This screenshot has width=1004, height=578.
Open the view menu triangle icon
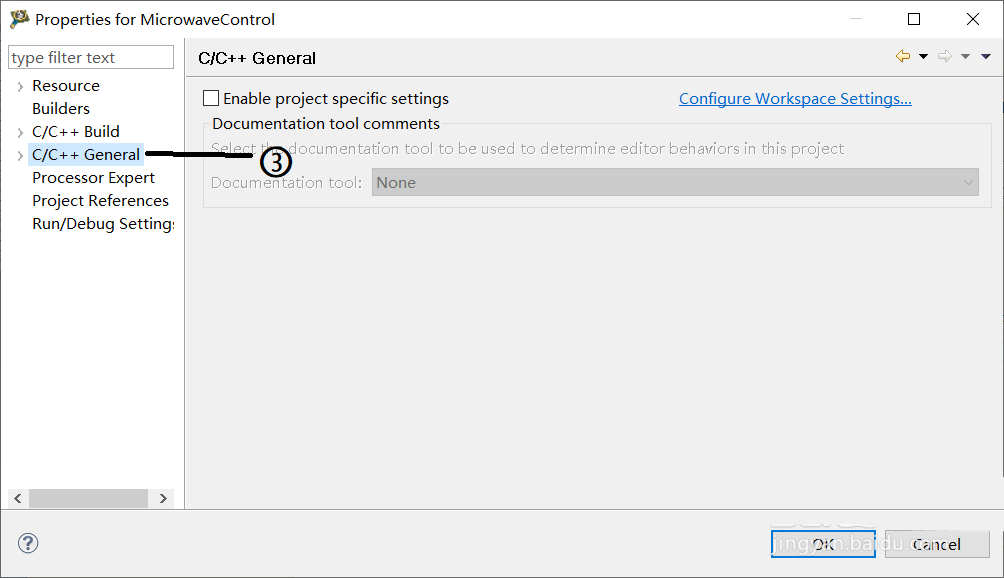click(986, 57)
